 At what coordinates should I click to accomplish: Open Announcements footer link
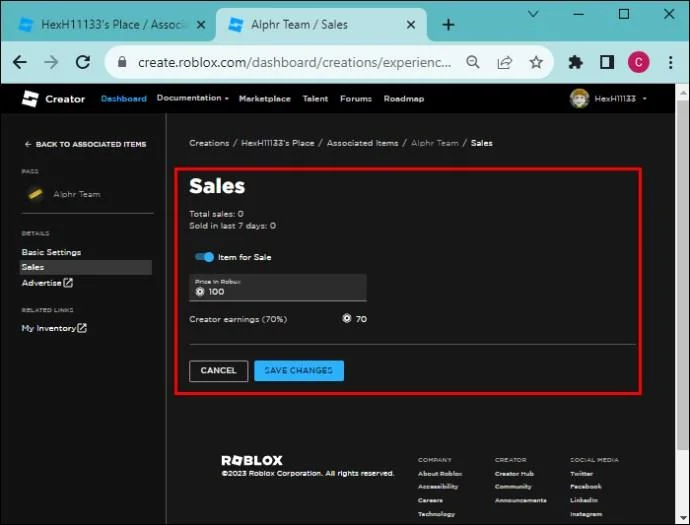[x=521, y=500]
